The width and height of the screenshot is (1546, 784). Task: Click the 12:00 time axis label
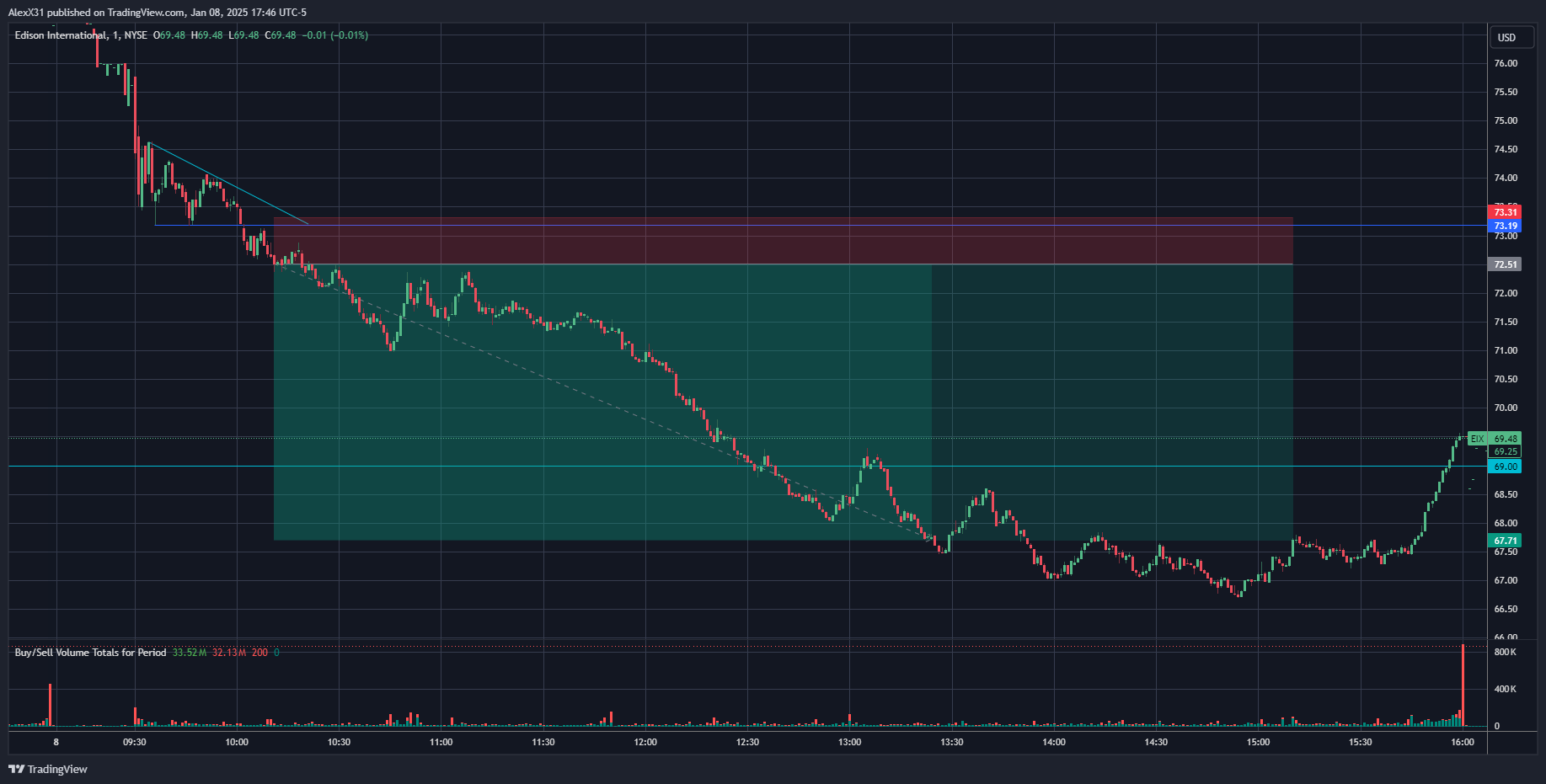pos(645,742)
